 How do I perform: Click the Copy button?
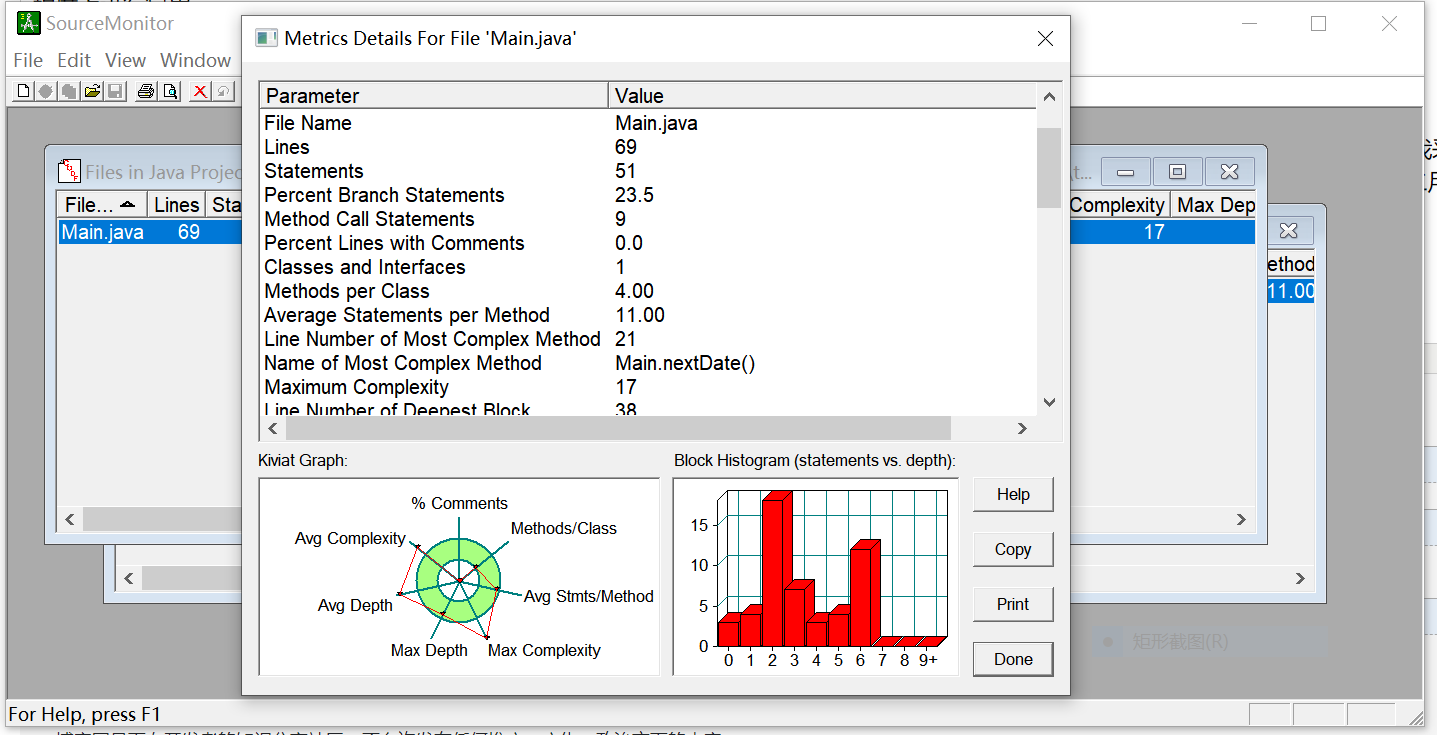[x=1013, y=550]
